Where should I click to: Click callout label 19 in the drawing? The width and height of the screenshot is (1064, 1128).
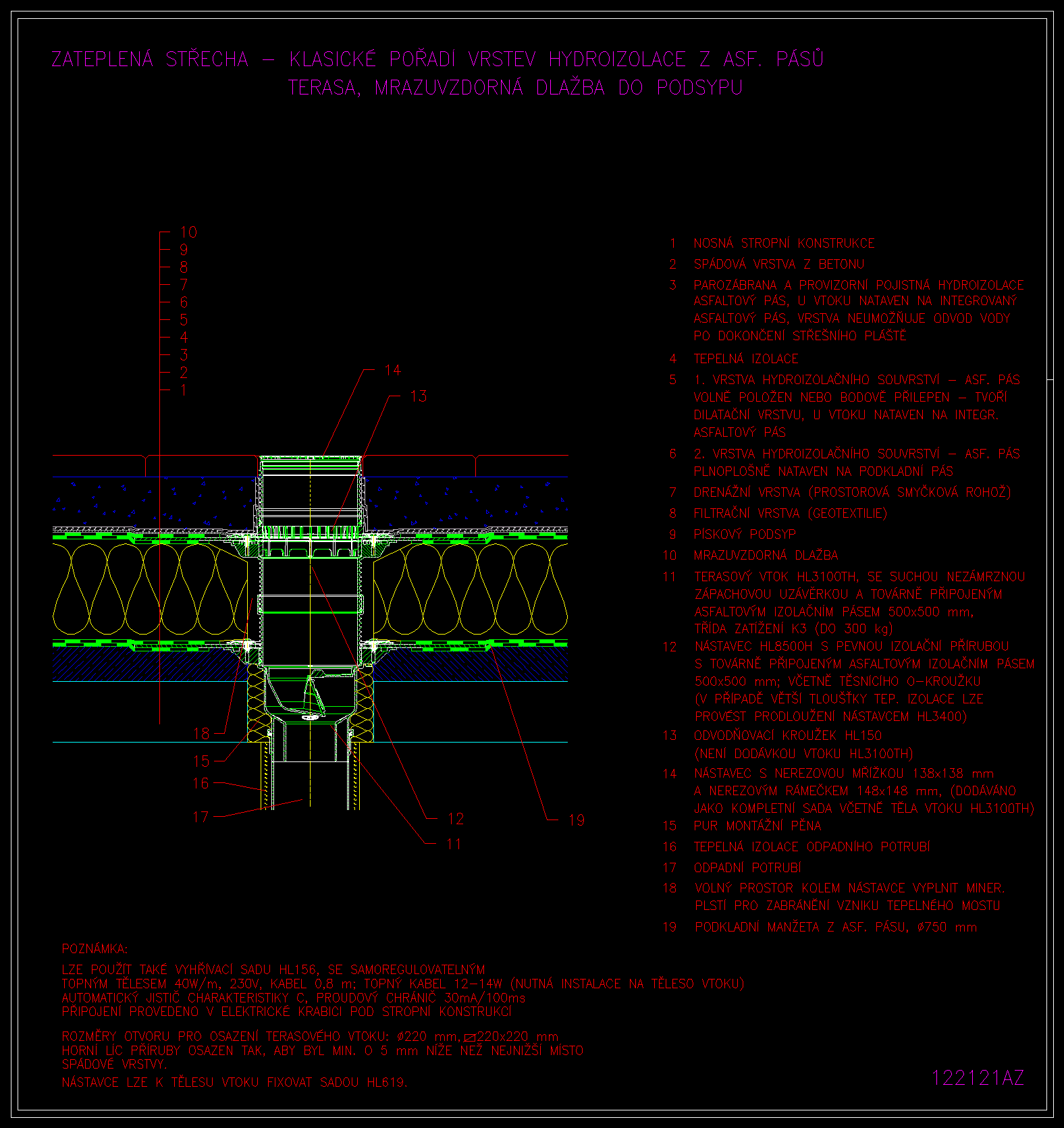(576, 820)
